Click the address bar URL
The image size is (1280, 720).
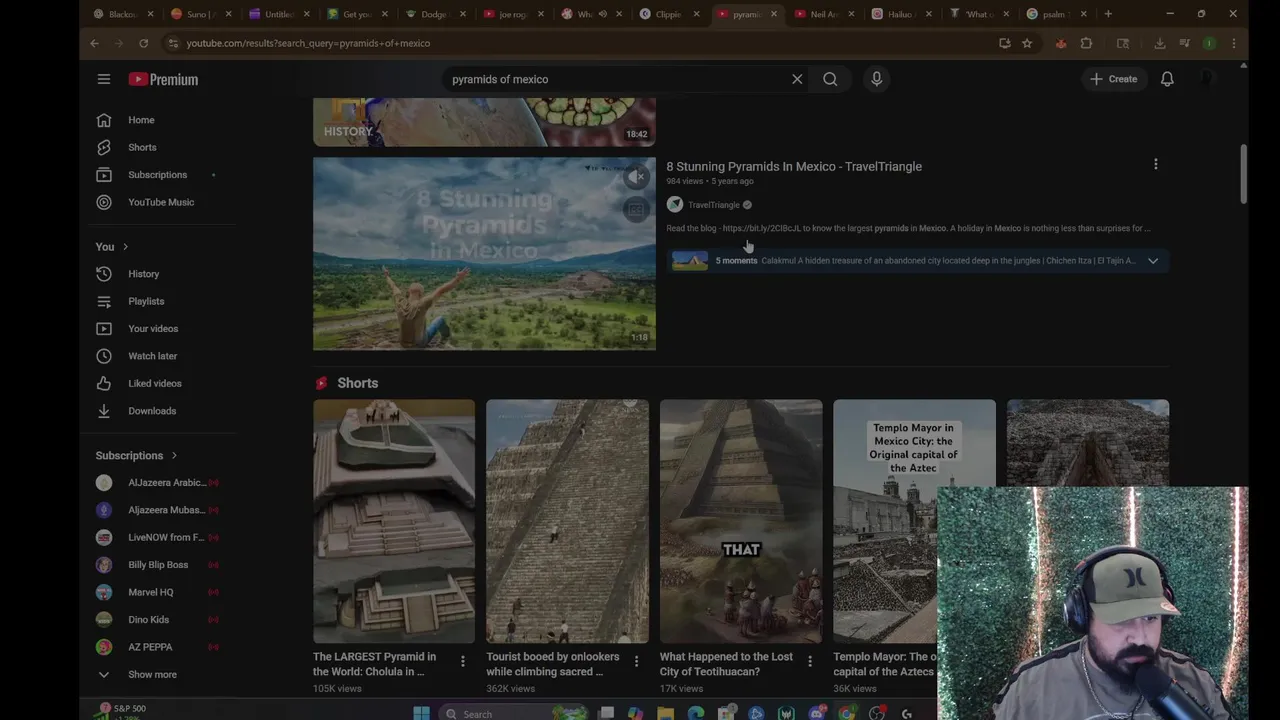(x=308, y=43)
